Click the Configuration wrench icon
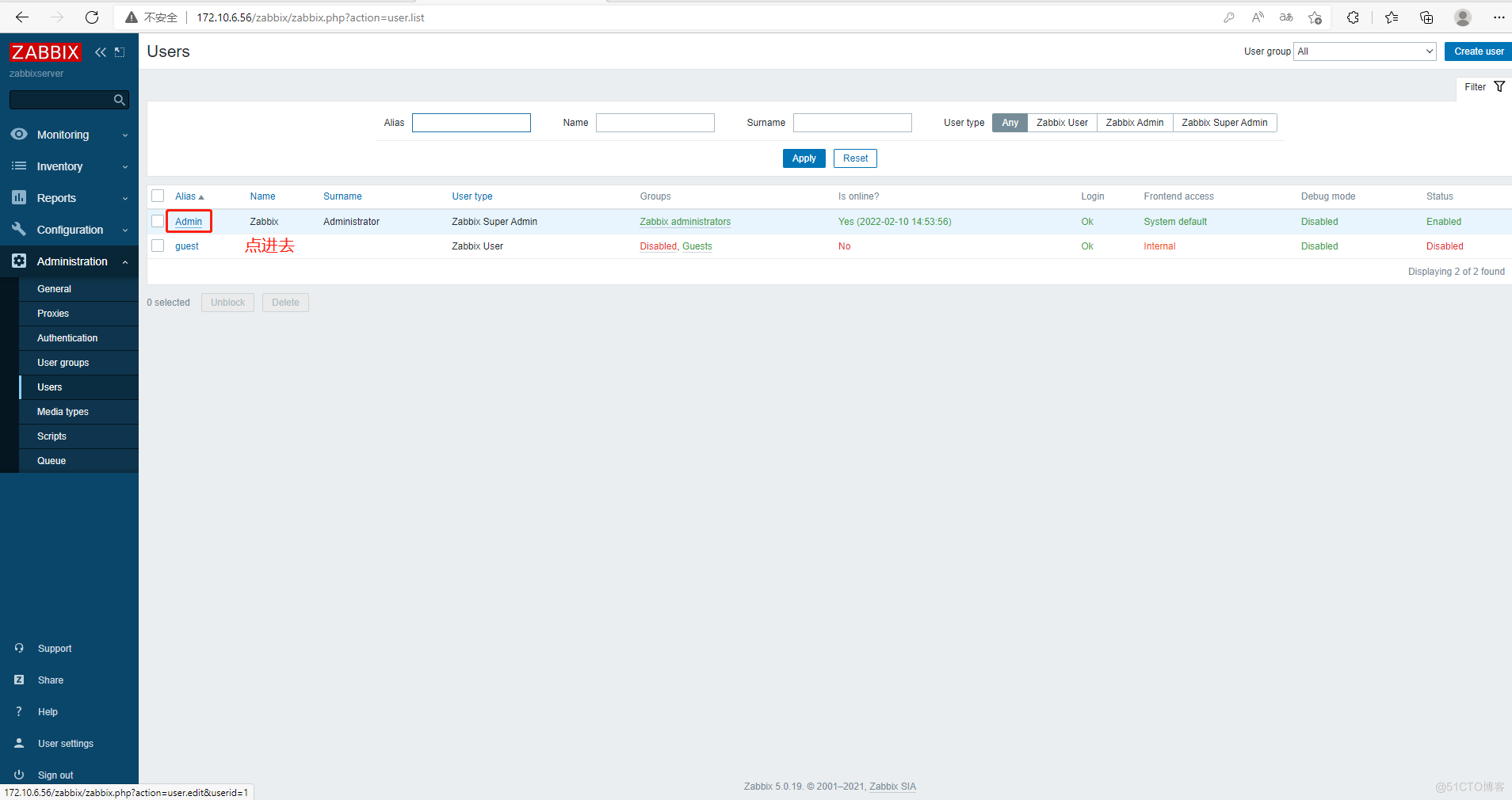This screenshot has width=1512, height=800. click(19, 229)
